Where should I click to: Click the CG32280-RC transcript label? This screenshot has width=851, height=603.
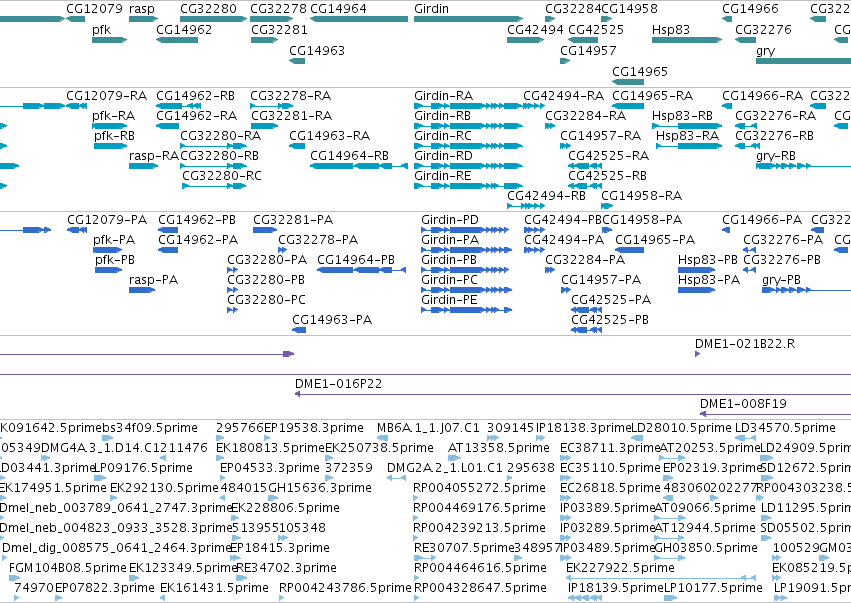click(x=221, y=176)
